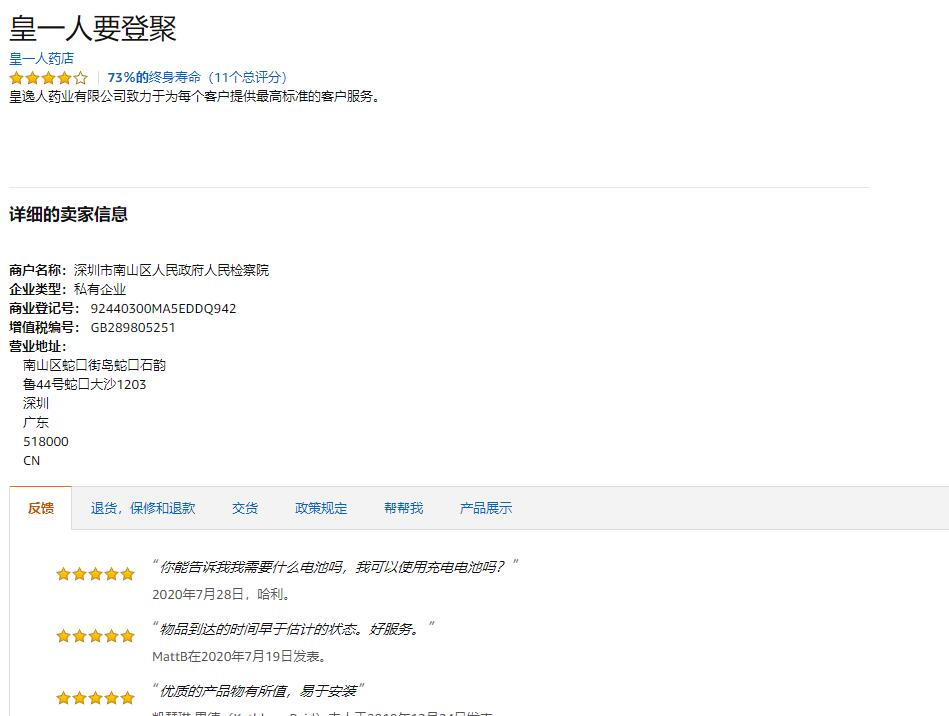Select the city text 深圳 in the address

pos(36,403)
